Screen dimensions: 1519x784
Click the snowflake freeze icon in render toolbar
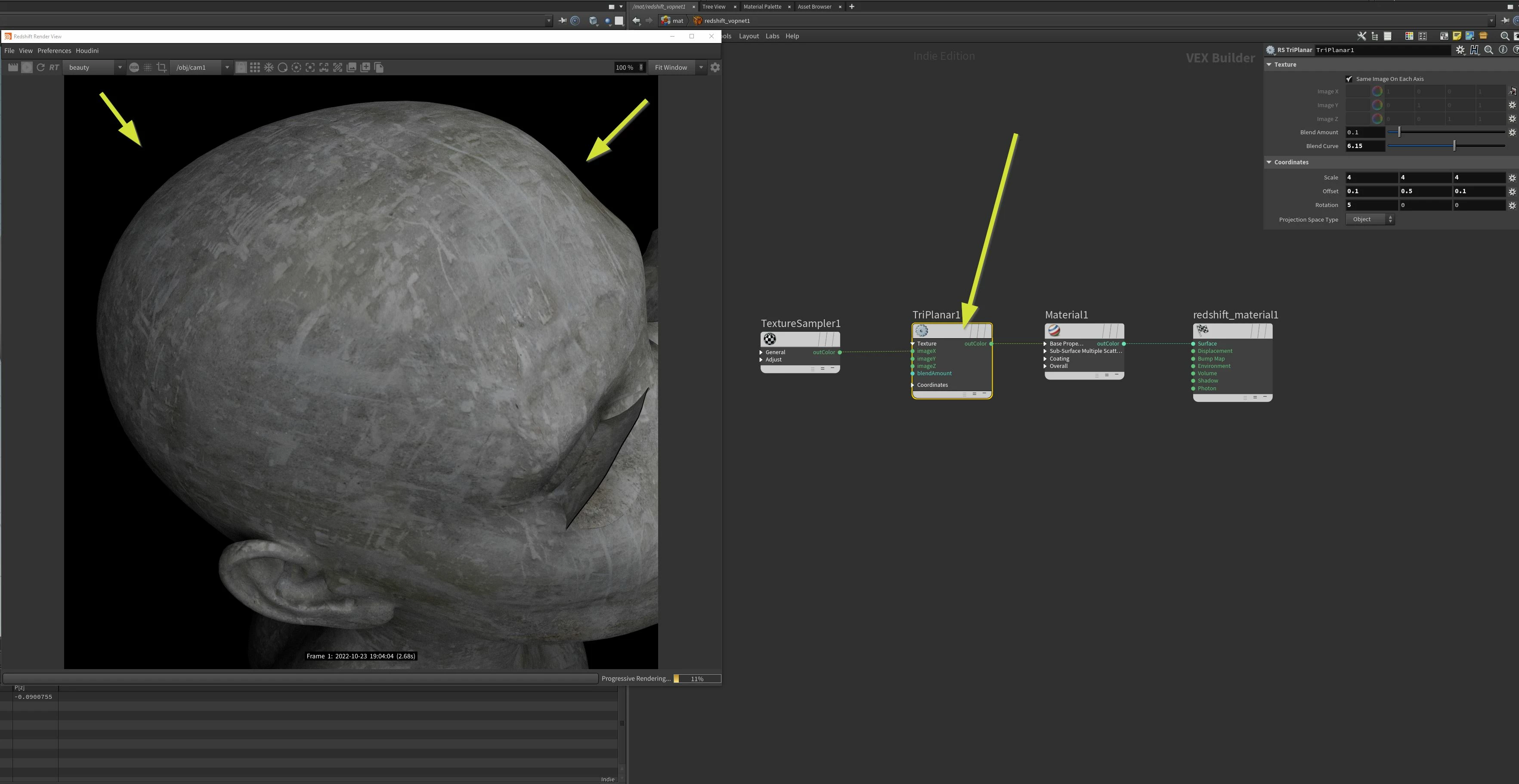(269, 67)
